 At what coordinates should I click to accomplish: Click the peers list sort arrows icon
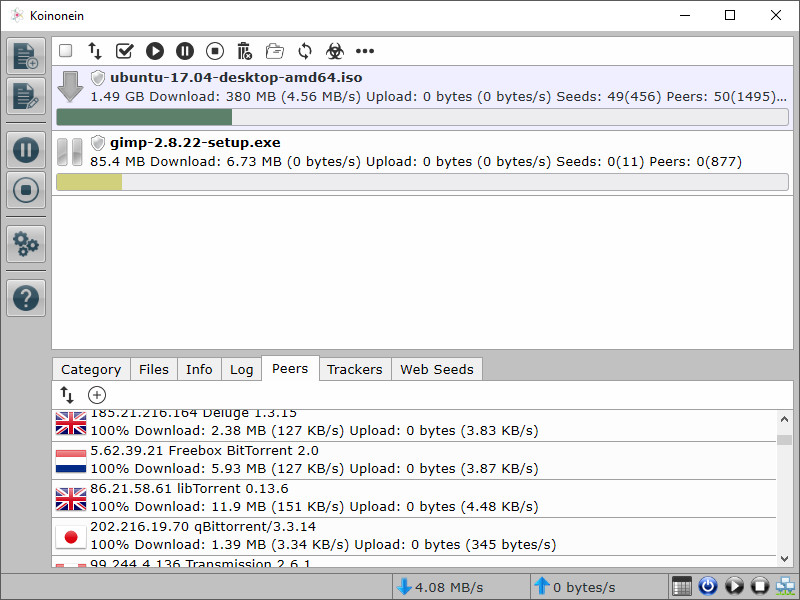pos(67,395)
